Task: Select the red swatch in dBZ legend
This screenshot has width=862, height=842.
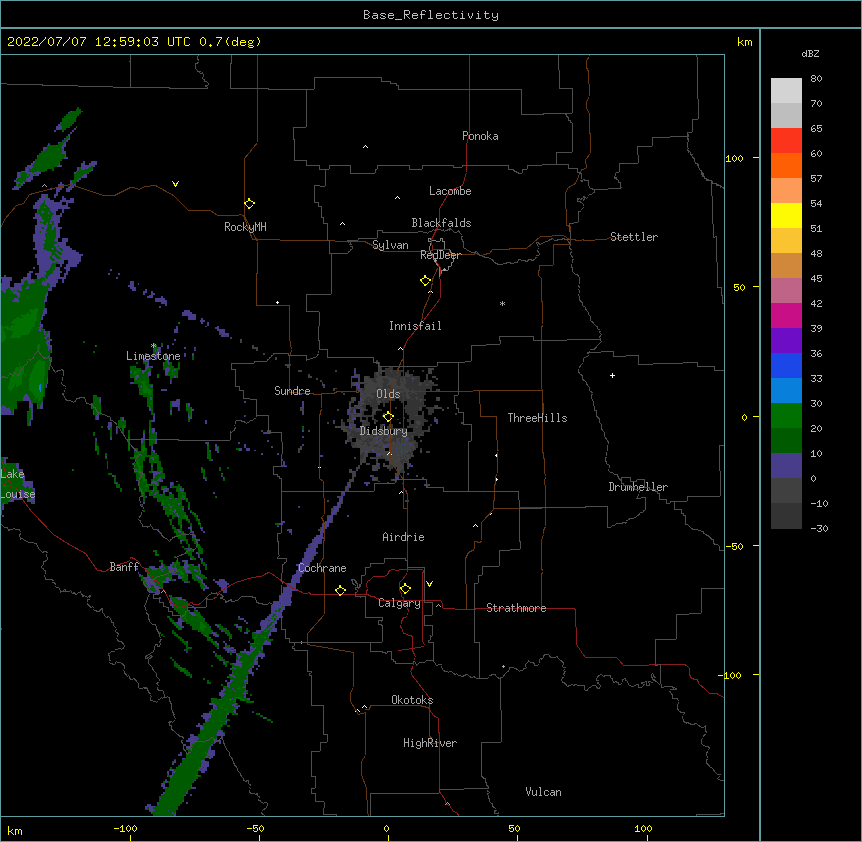Action: tap(786, 140)
